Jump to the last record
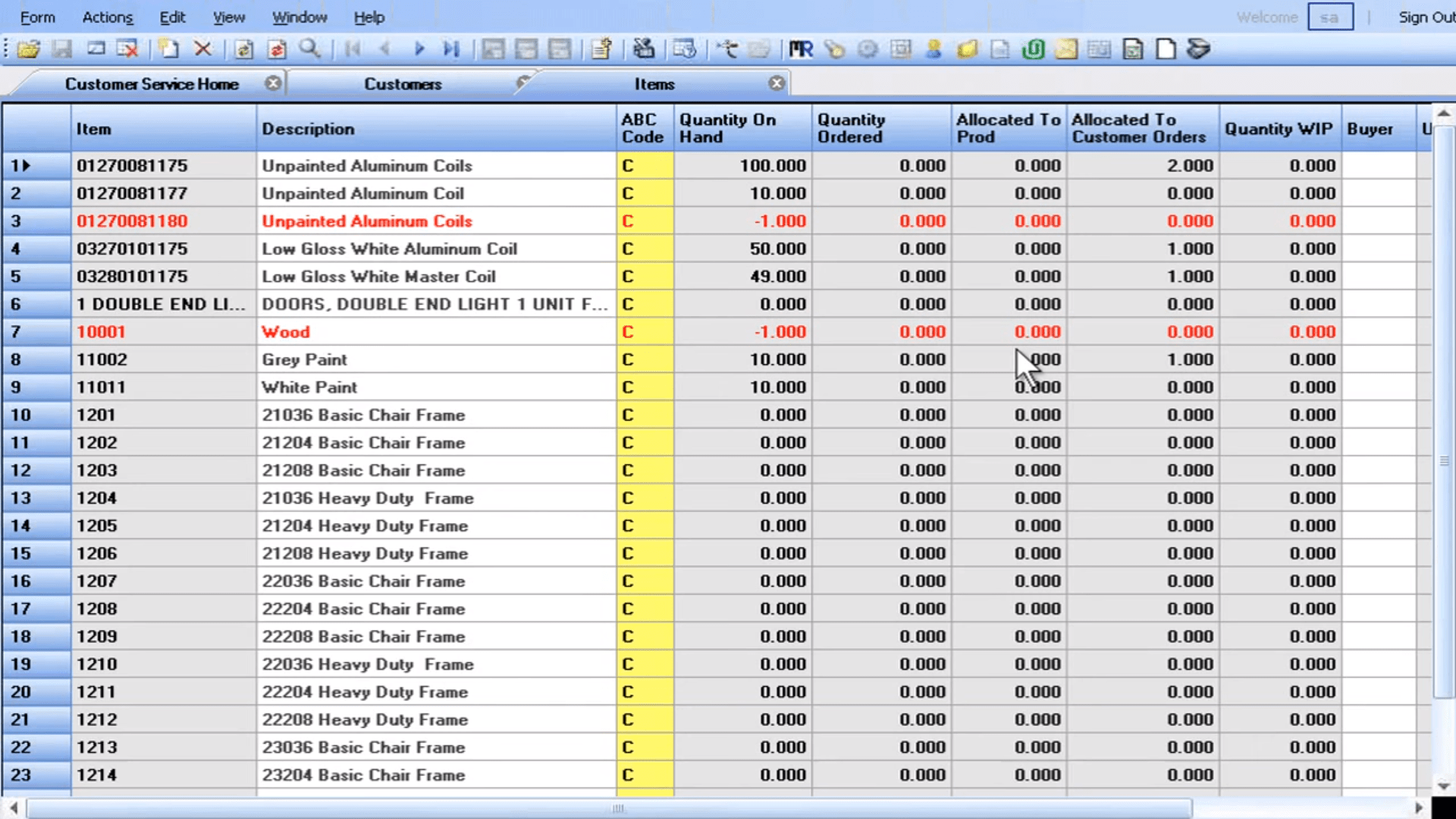1456x819 pixels. (x=452, y=50)
